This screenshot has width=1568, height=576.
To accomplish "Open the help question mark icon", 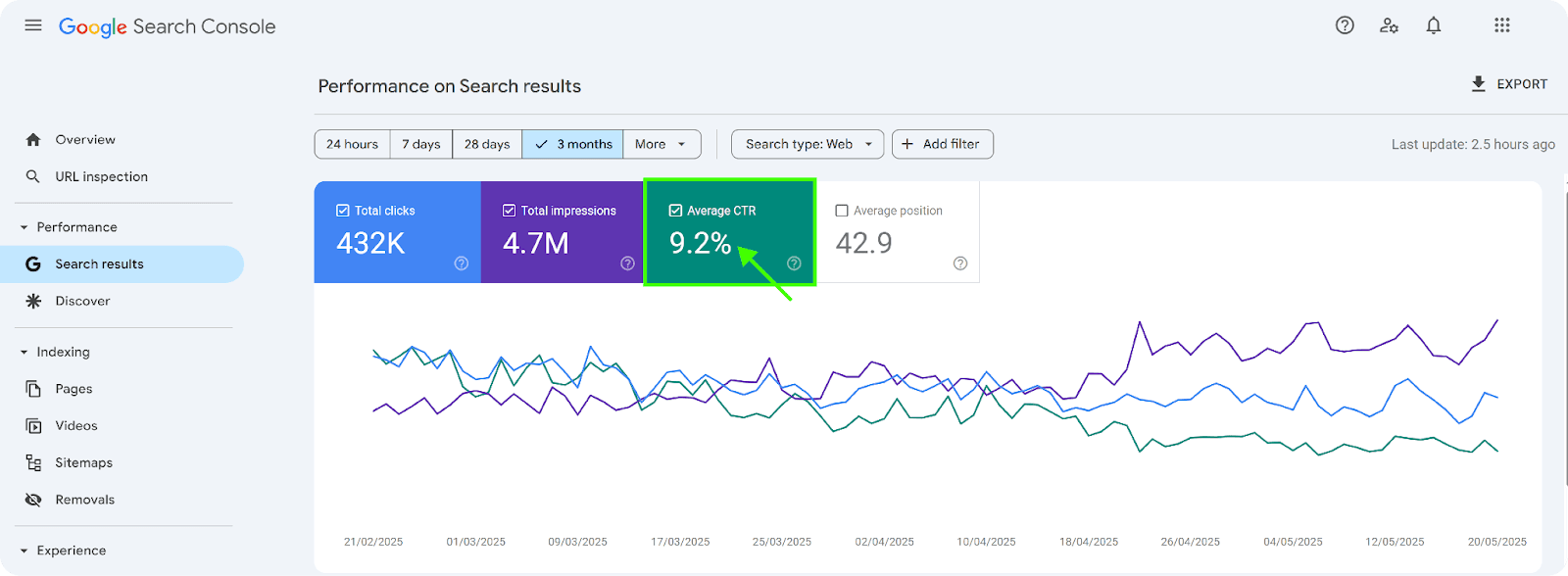I will click(1345, 25).
